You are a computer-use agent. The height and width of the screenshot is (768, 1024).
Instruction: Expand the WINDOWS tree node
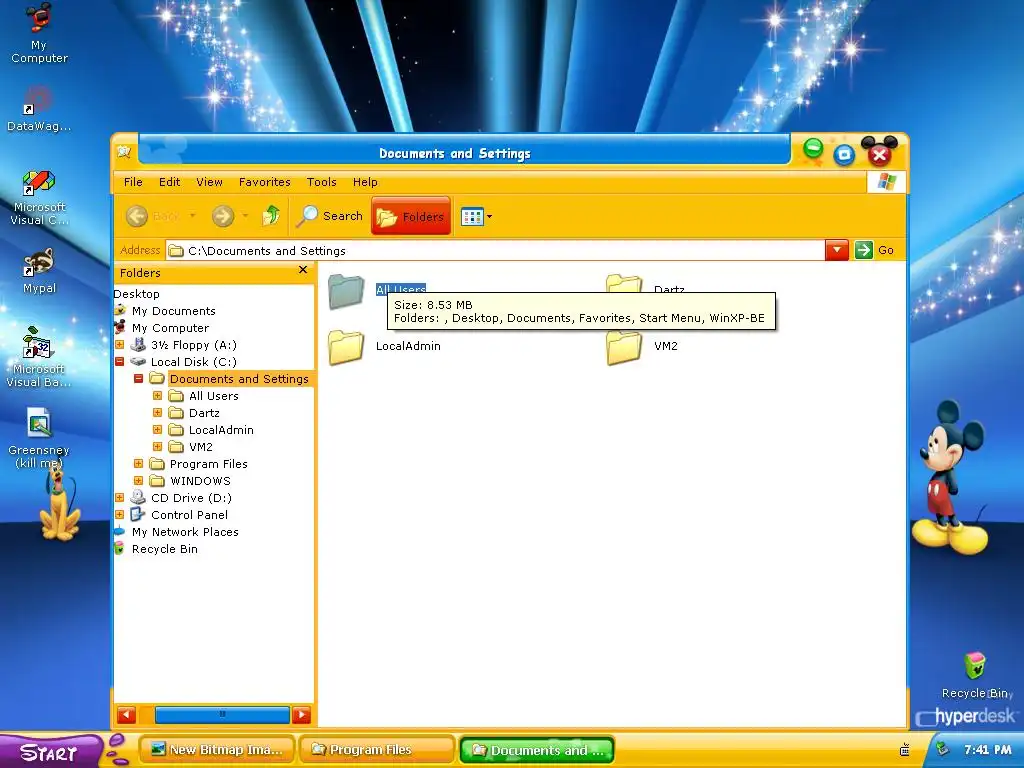click(x=138, y=480)
